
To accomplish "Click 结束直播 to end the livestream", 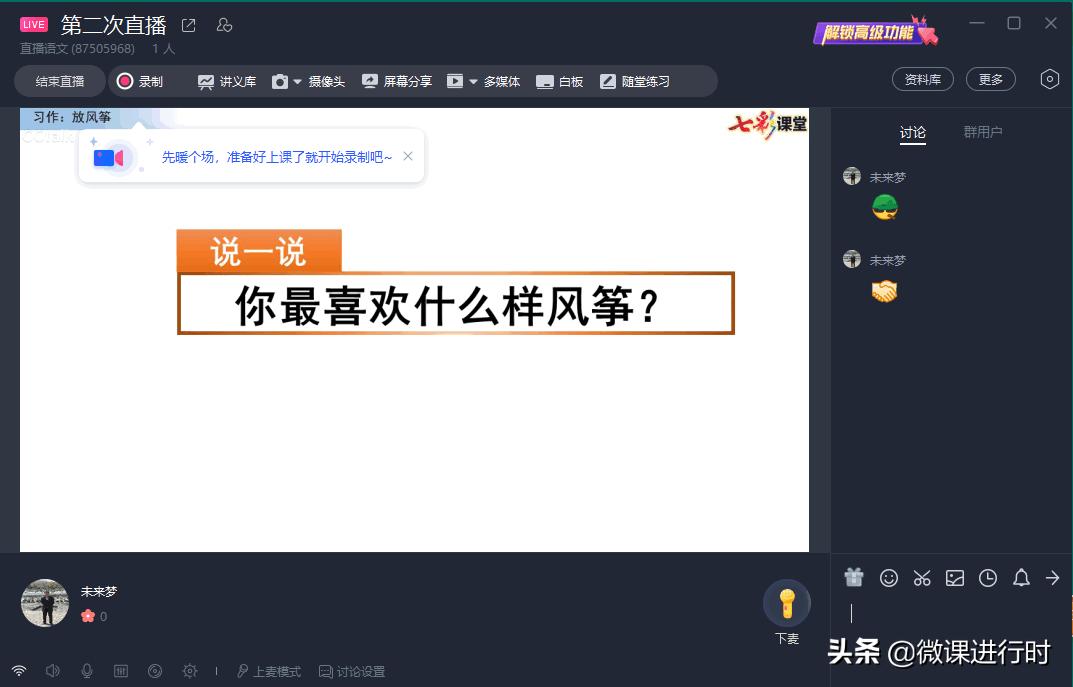I will (x=58, y=81).
